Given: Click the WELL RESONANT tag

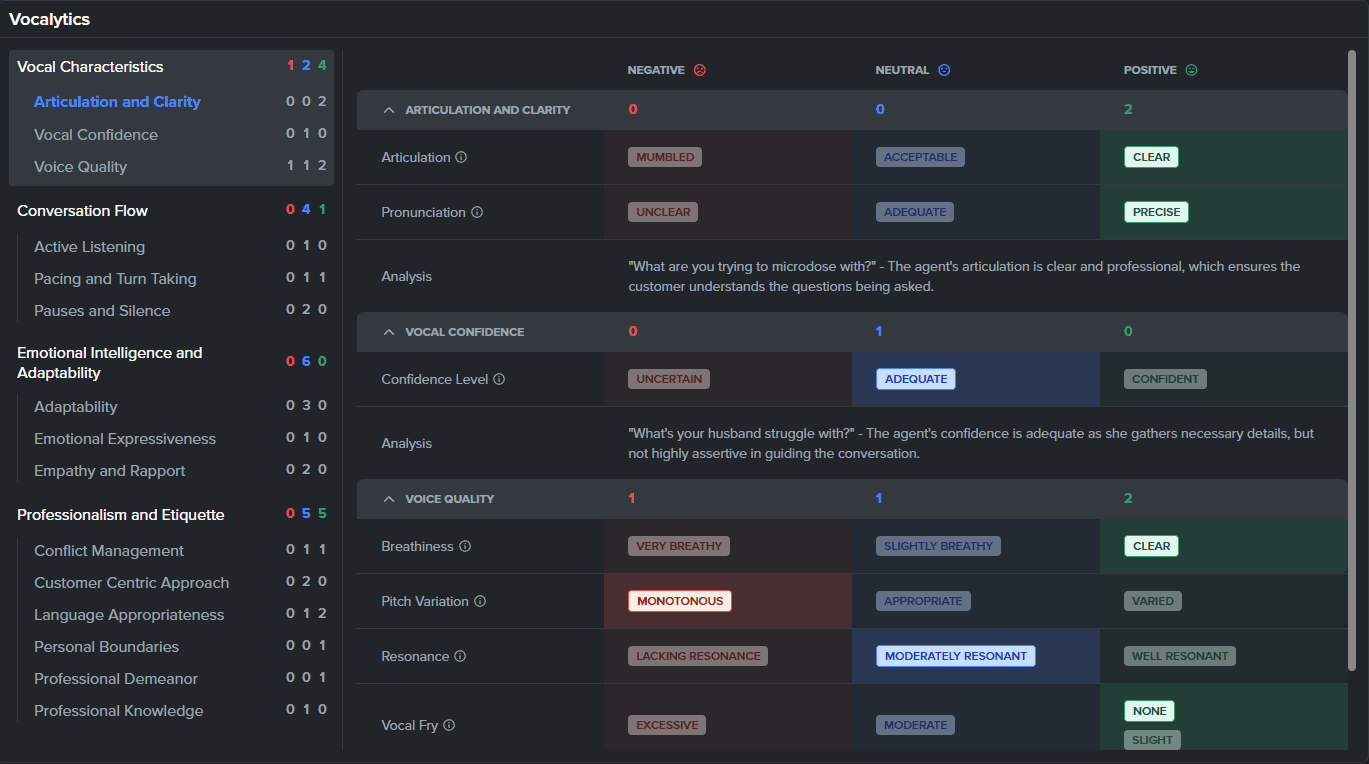Looking at the screenshot, I should coord(1180,656).
